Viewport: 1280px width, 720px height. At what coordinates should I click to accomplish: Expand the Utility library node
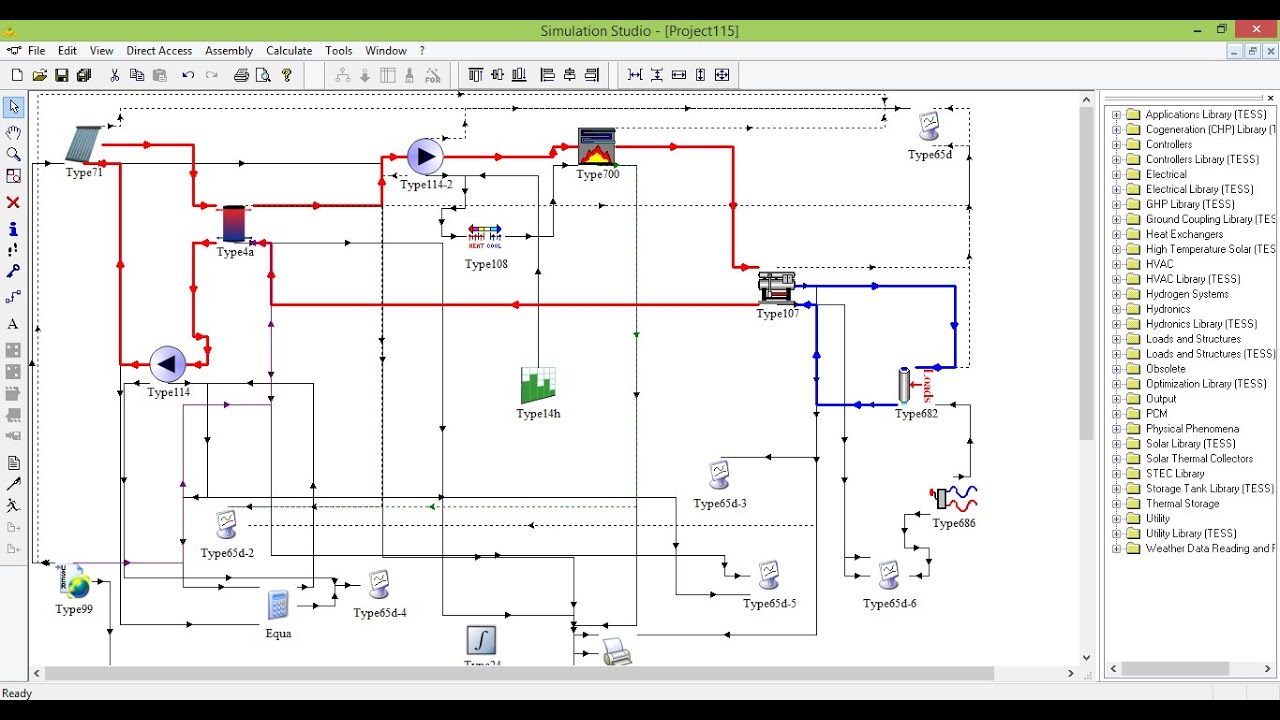[1117, 519]
